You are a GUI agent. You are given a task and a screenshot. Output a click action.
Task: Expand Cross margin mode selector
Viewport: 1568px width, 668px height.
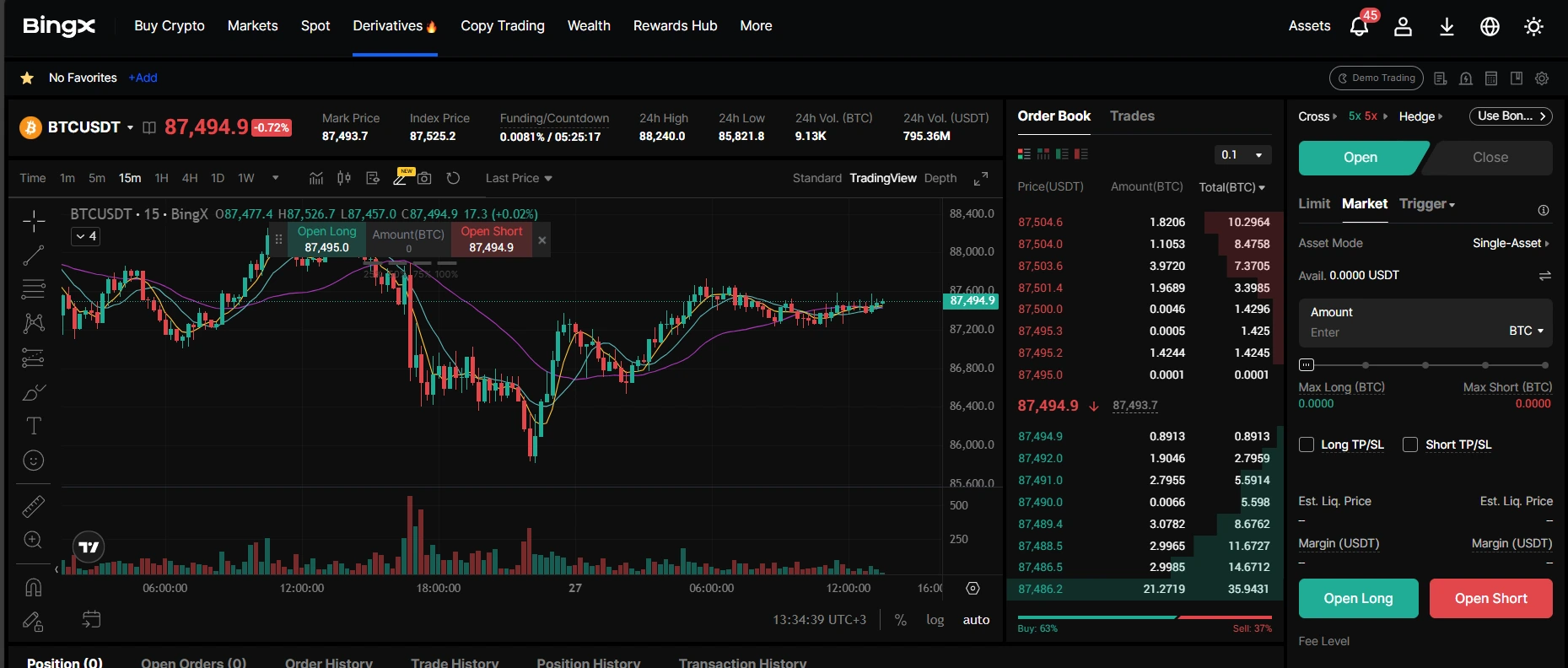[x=1317, y=116]
